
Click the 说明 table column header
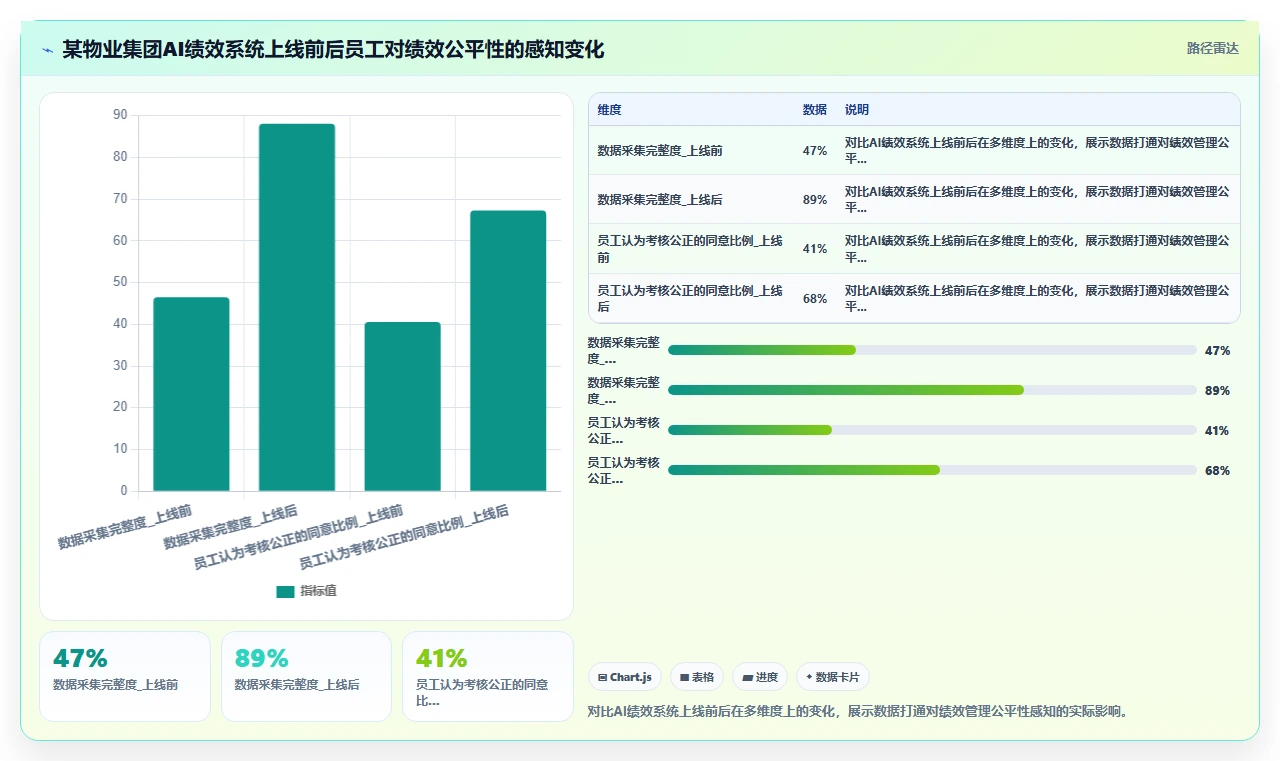[x=857, y=110]
